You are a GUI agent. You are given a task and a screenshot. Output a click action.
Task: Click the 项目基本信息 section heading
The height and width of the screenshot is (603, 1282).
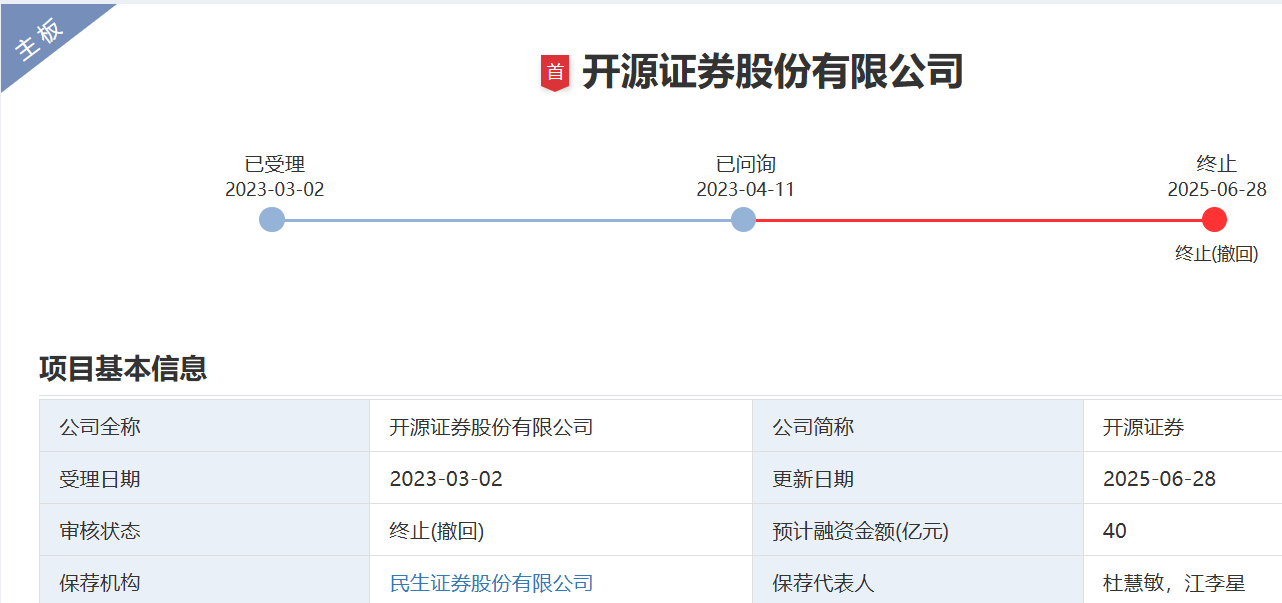point(123,368)
